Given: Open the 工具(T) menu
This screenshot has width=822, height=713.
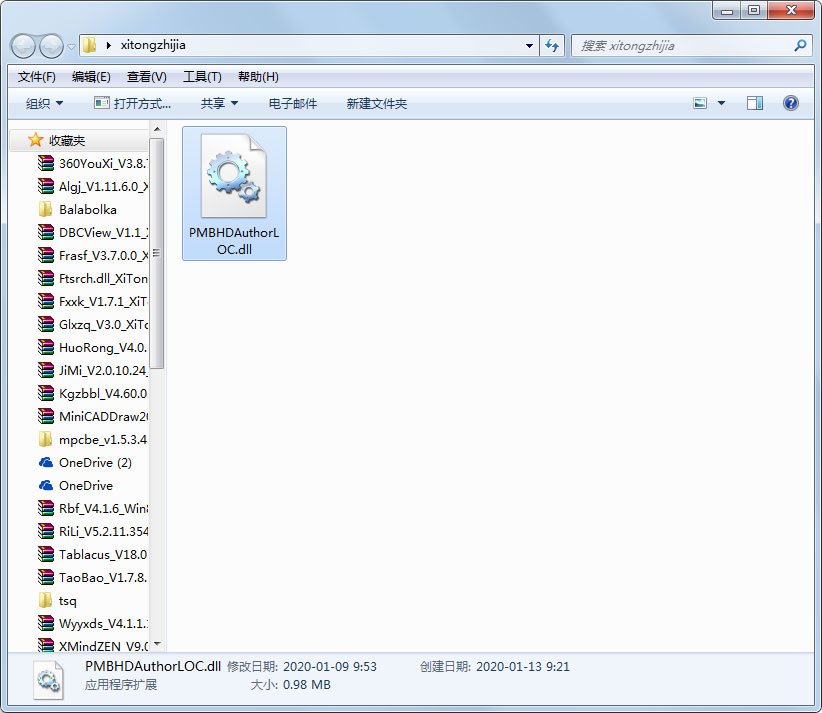Looking at the screenshot, I should (x=202, y=77).
